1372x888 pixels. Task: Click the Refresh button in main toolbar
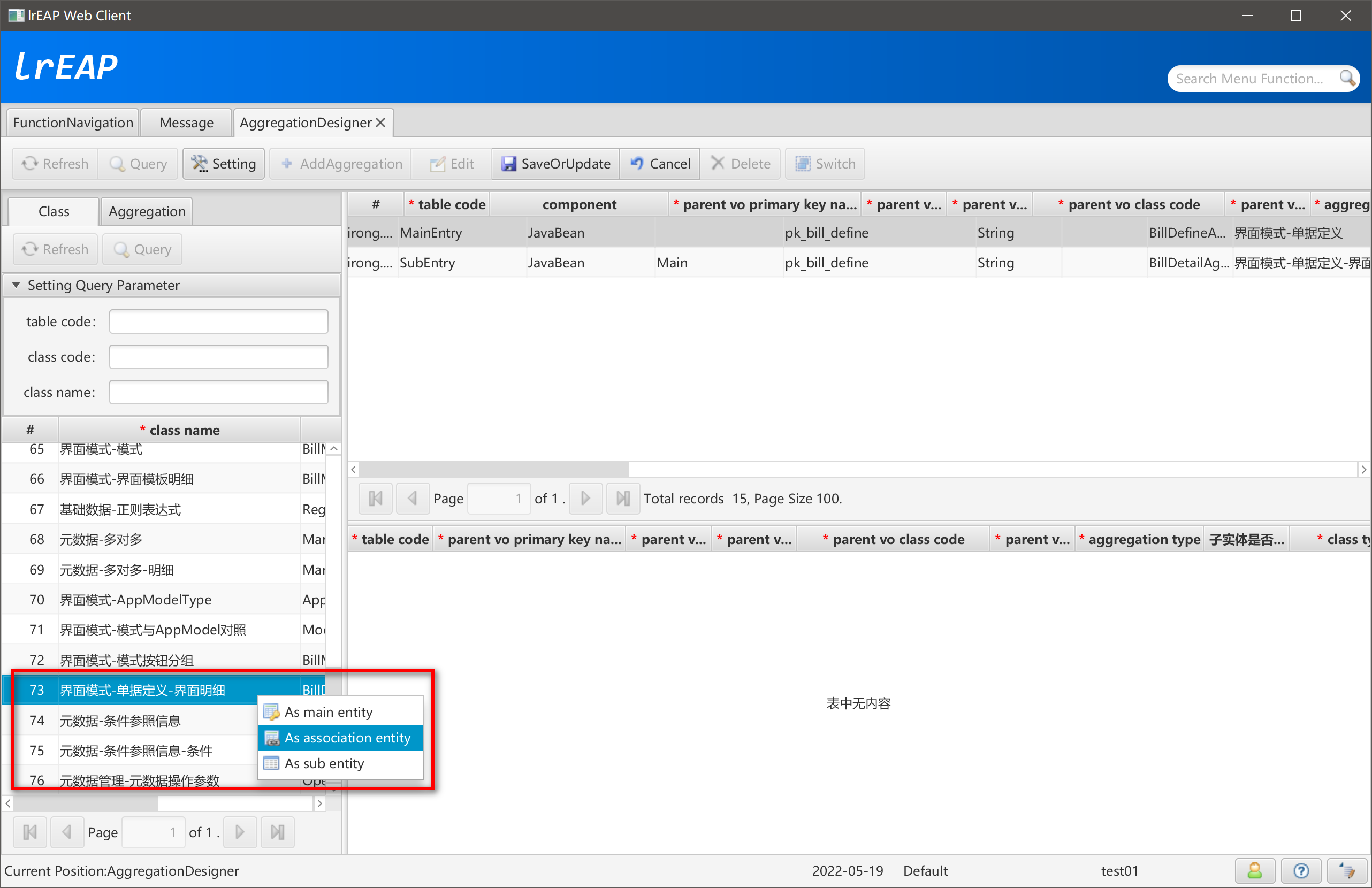point(55,164)
